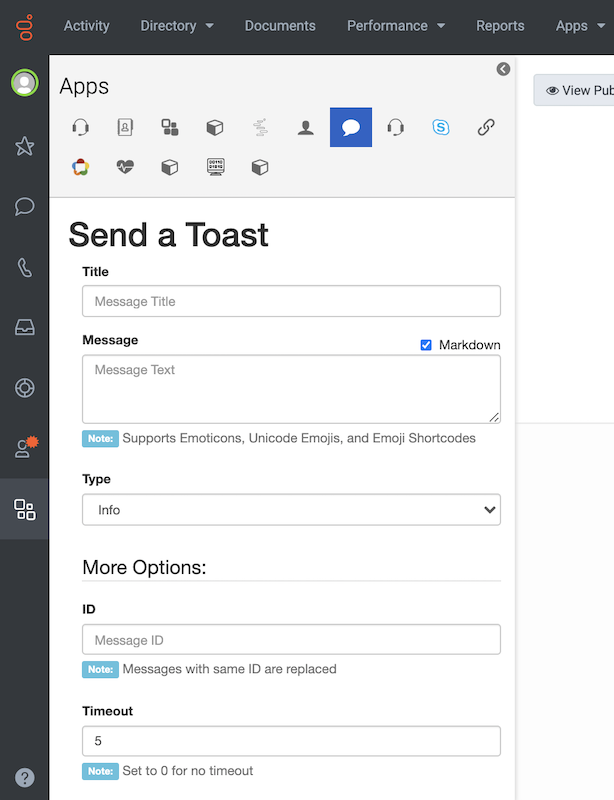614x800 pixels.
Task: Go to the Activity tab
Action: pyautogui.click(x=87, y=26)
